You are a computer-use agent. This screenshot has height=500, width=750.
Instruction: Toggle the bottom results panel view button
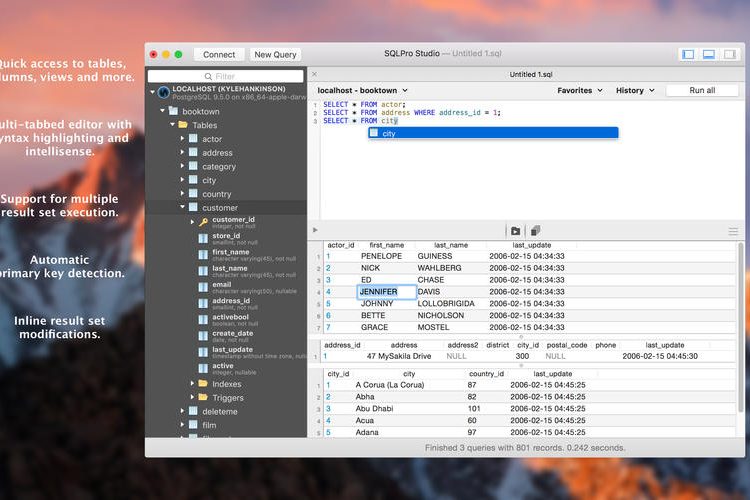click(709, 54)
